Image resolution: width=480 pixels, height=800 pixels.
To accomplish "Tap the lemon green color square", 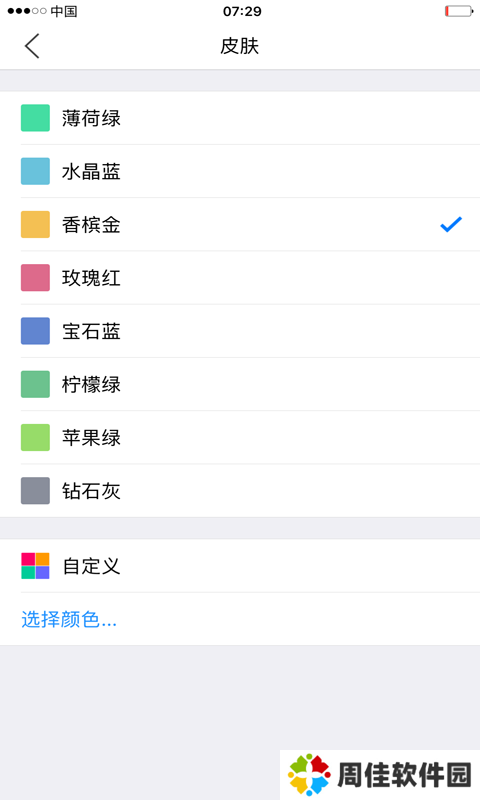I will click(x=35, y=384).
